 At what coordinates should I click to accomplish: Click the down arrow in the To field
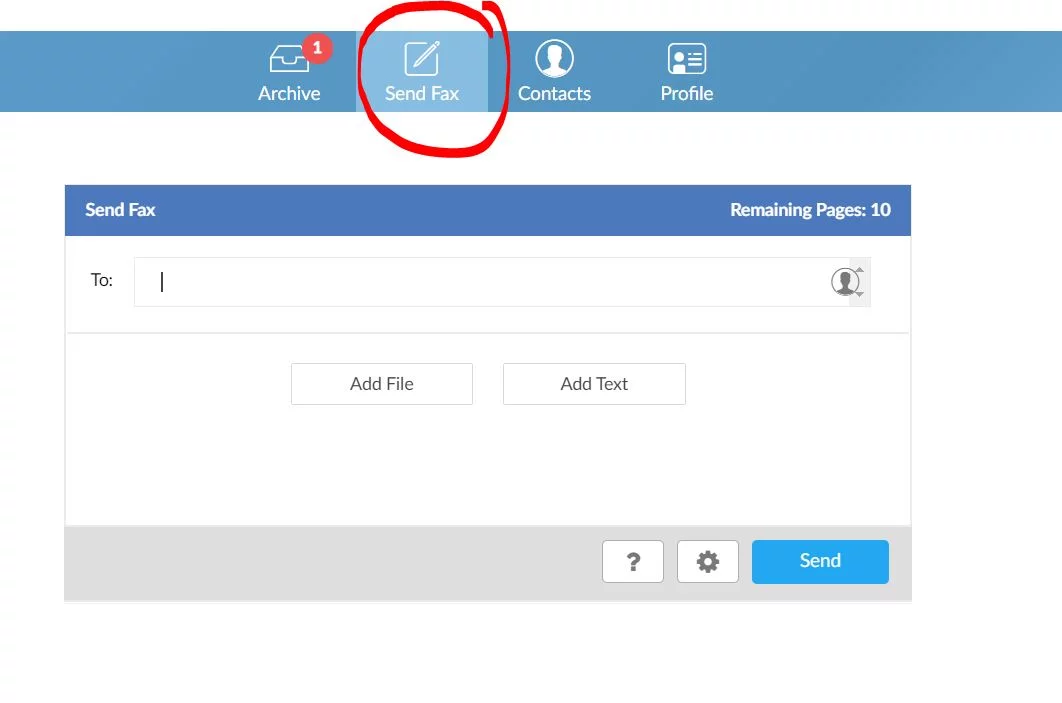tap(859, 294)
